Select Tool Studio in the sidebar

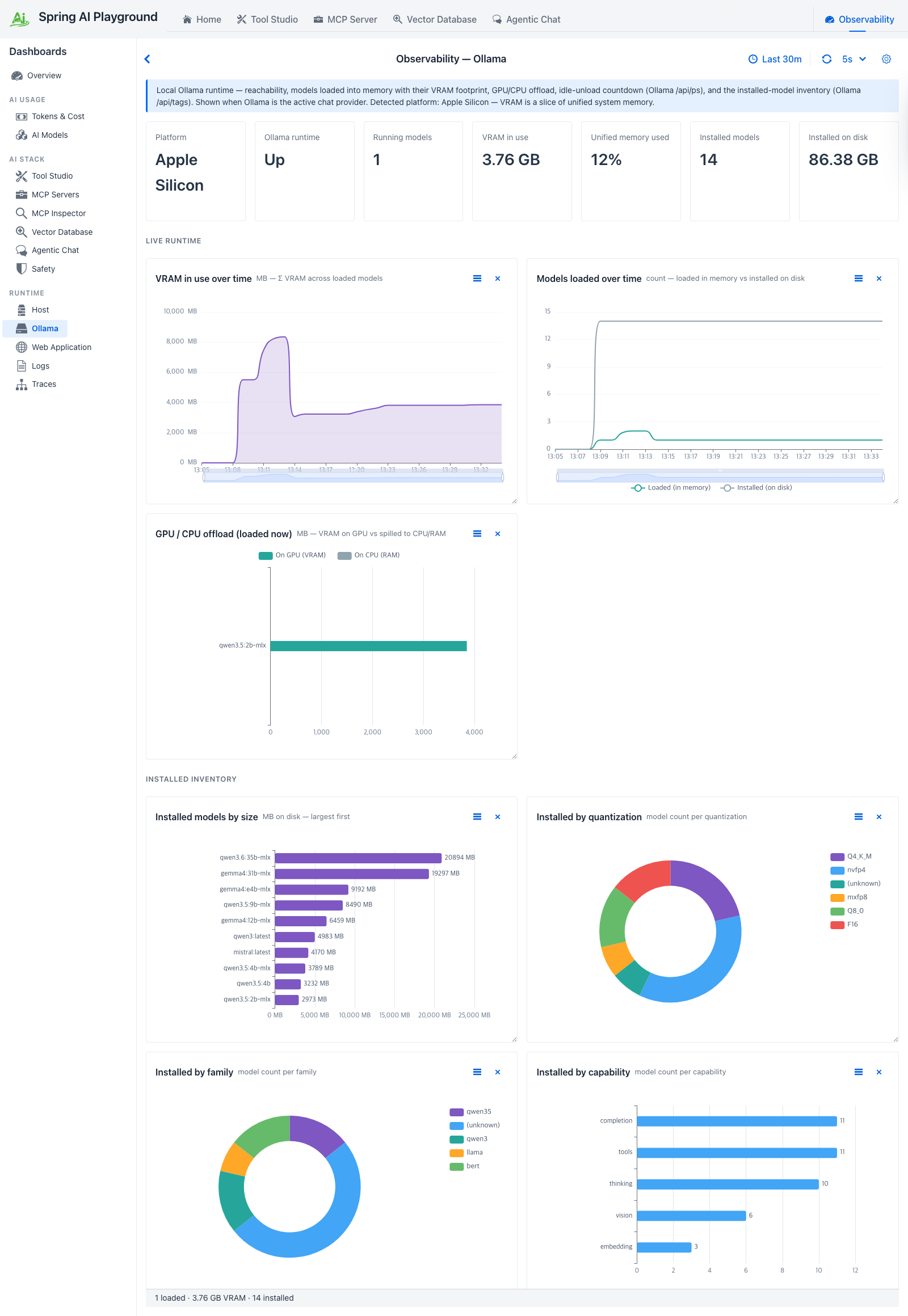[x=44, y=176]
